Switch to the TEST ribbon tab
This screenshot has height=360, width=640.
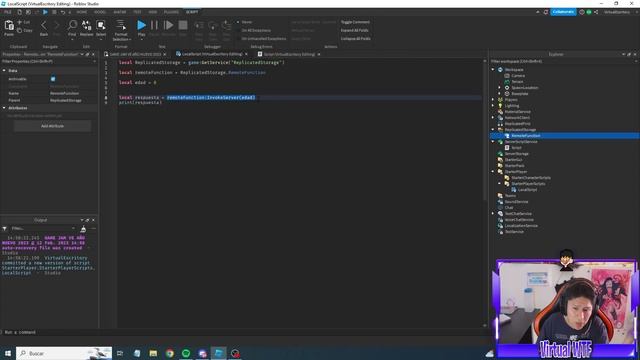(x=138, y=12)
